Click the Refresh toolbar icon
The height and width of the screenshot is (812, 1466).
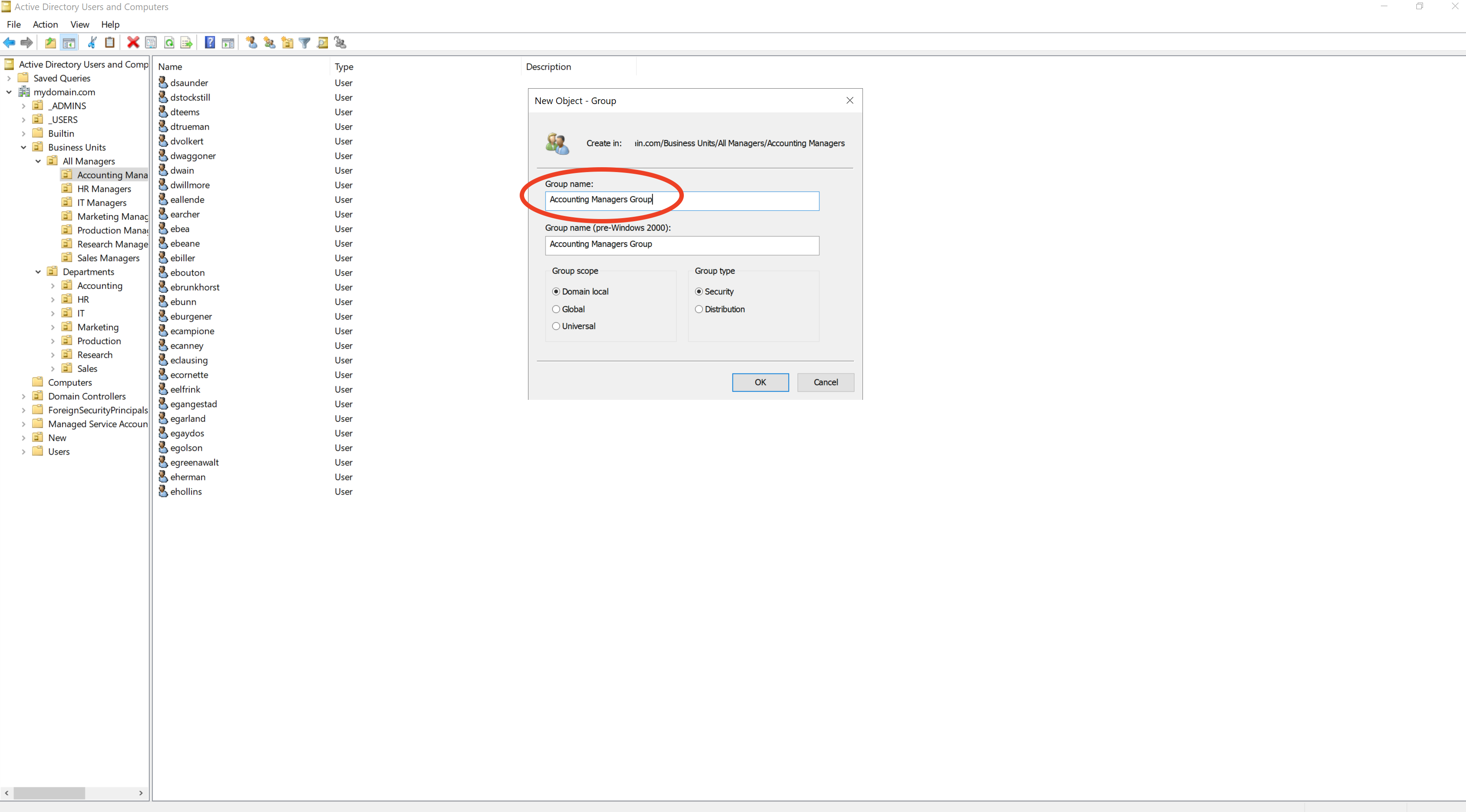tap(169, 43)
